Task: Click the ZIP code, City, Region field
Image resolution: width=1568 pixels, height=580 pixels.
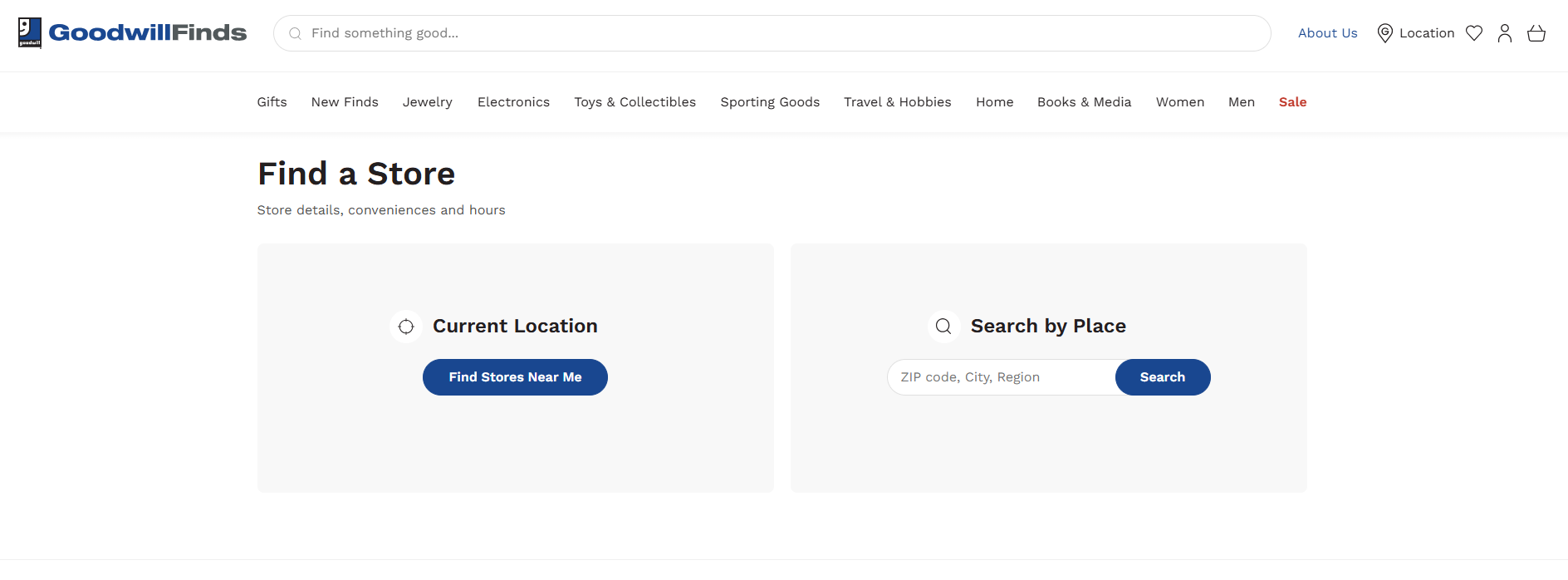Action: (1002, 377)
